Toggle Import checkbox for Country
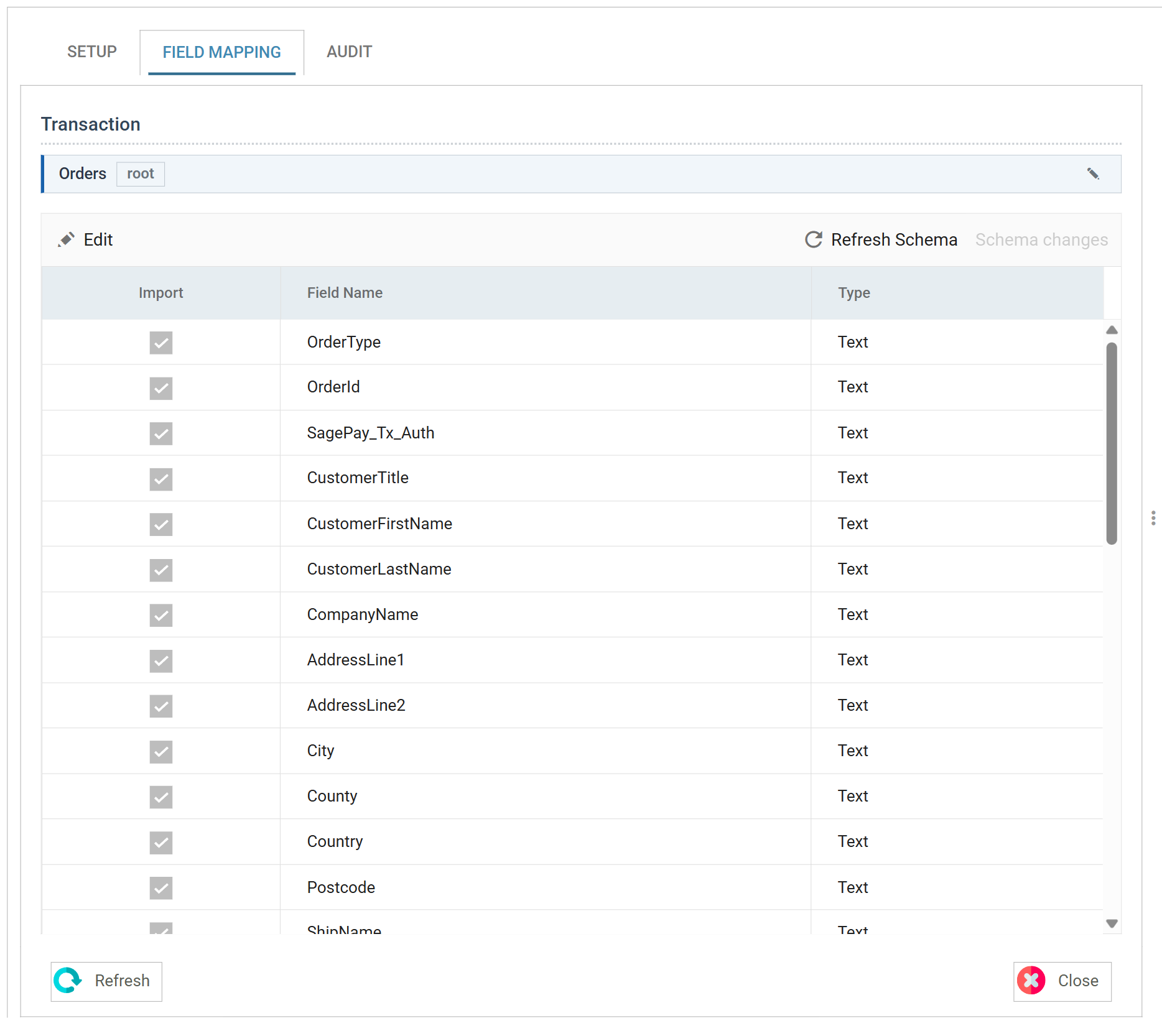The image size is (1162, 1036). tap(161, 843)
